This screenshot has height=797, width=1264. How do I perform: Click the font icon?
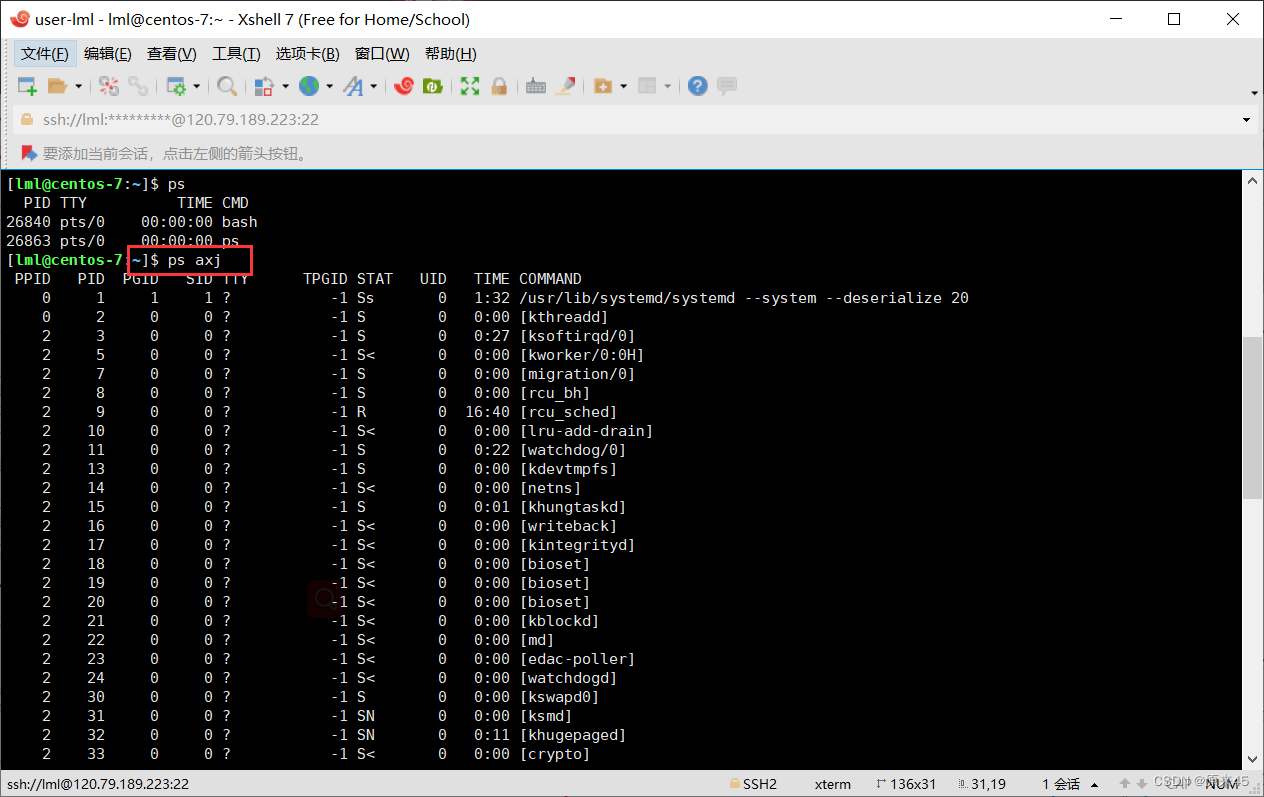[x=353, y=86]
